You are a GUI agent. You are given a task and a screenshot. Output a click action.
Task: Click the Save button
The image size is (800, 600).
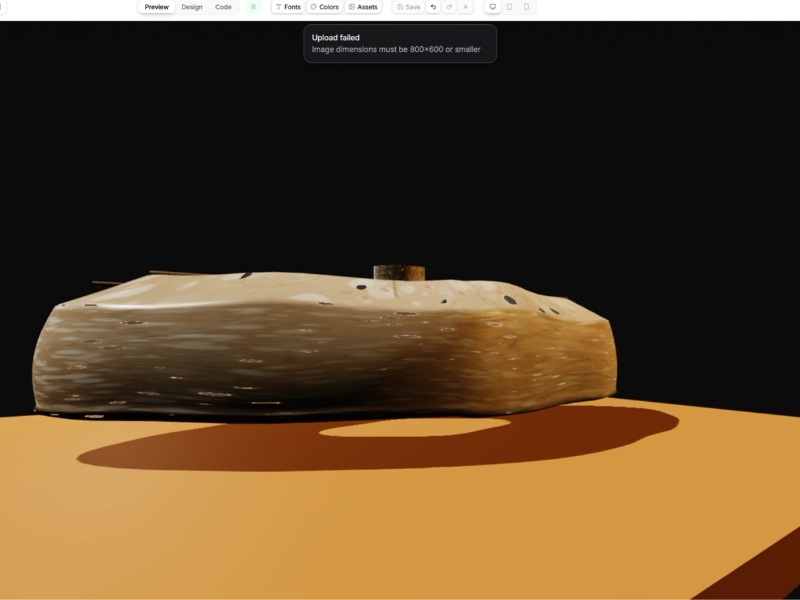click(408, 7)
